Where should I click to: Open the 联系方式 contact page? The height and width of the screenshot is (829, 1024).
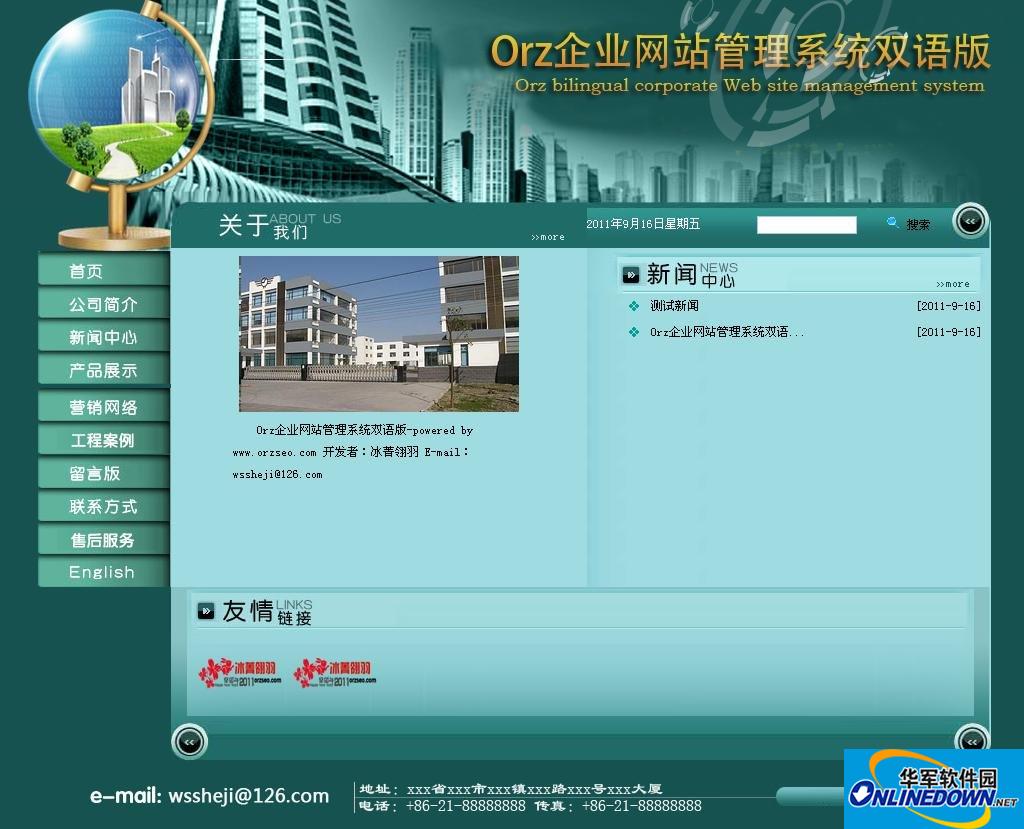click(x=103, y=506)
